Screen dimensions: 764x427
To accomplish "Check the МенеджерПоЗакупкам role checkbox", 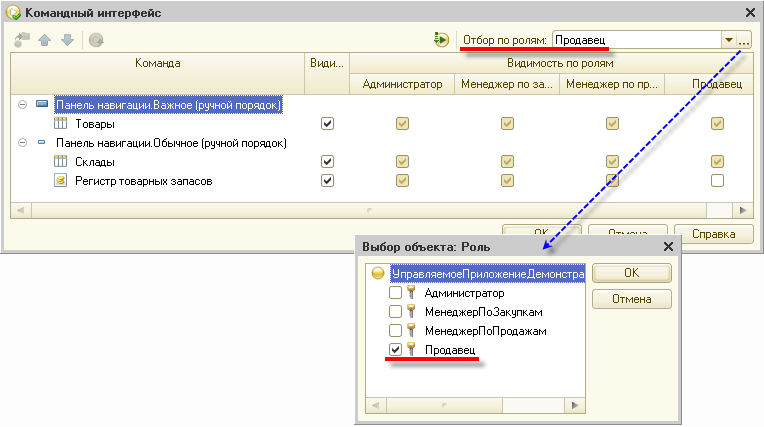I will (395, 311).
